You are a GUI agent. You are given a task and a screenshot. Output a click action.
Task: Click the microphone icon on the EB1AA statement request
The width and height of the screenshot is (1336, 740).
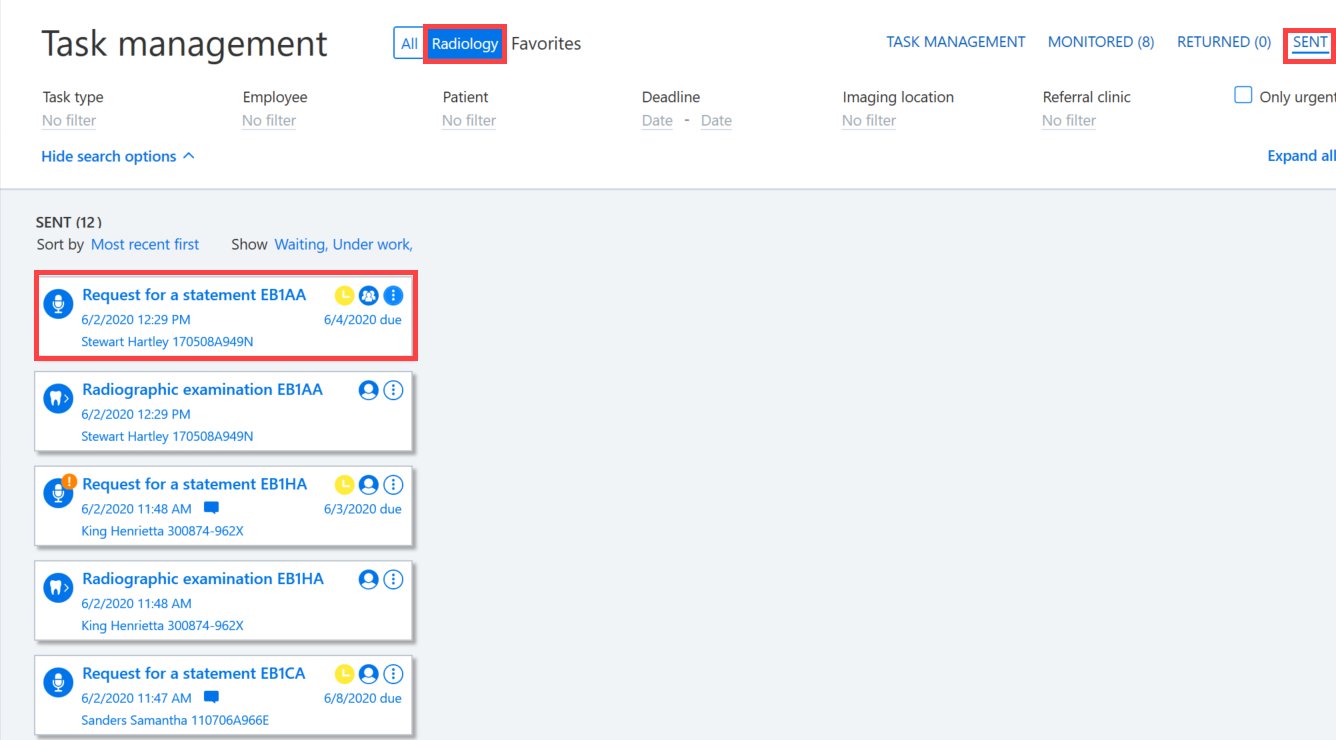point(59,304)
